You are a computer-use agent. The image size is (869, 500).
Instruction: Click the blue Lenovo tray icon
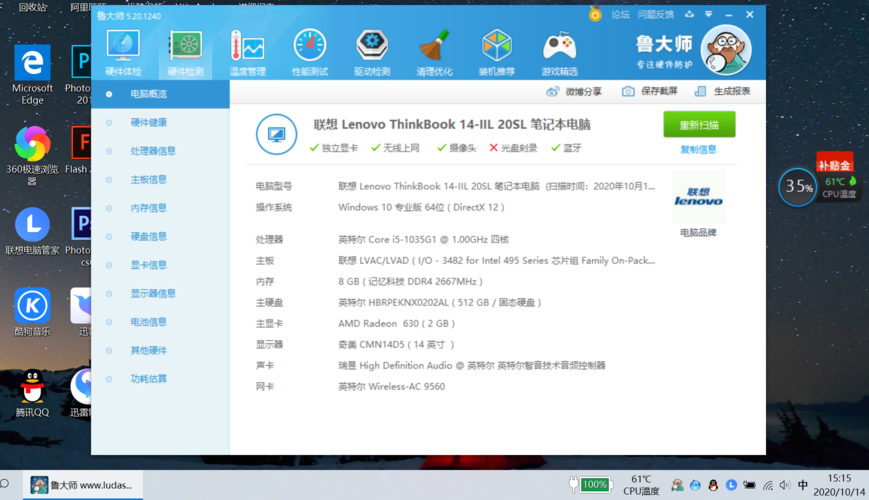(732, 485)
